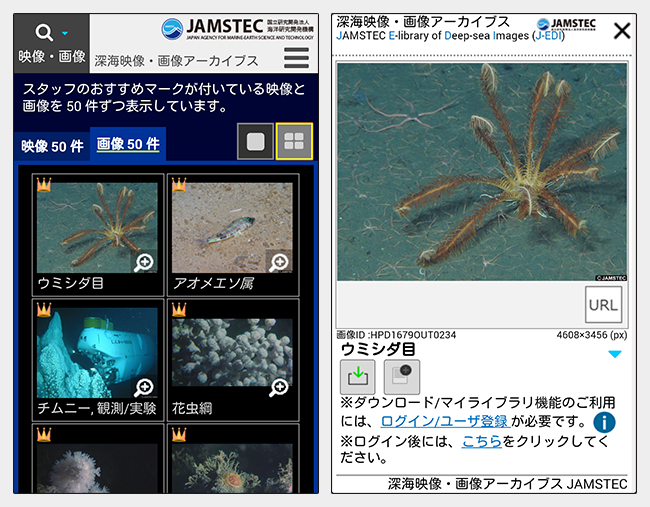Zoom the アオメエソ属 thumbnail with magnifier
Screen dimensions: 650x507
279,263
